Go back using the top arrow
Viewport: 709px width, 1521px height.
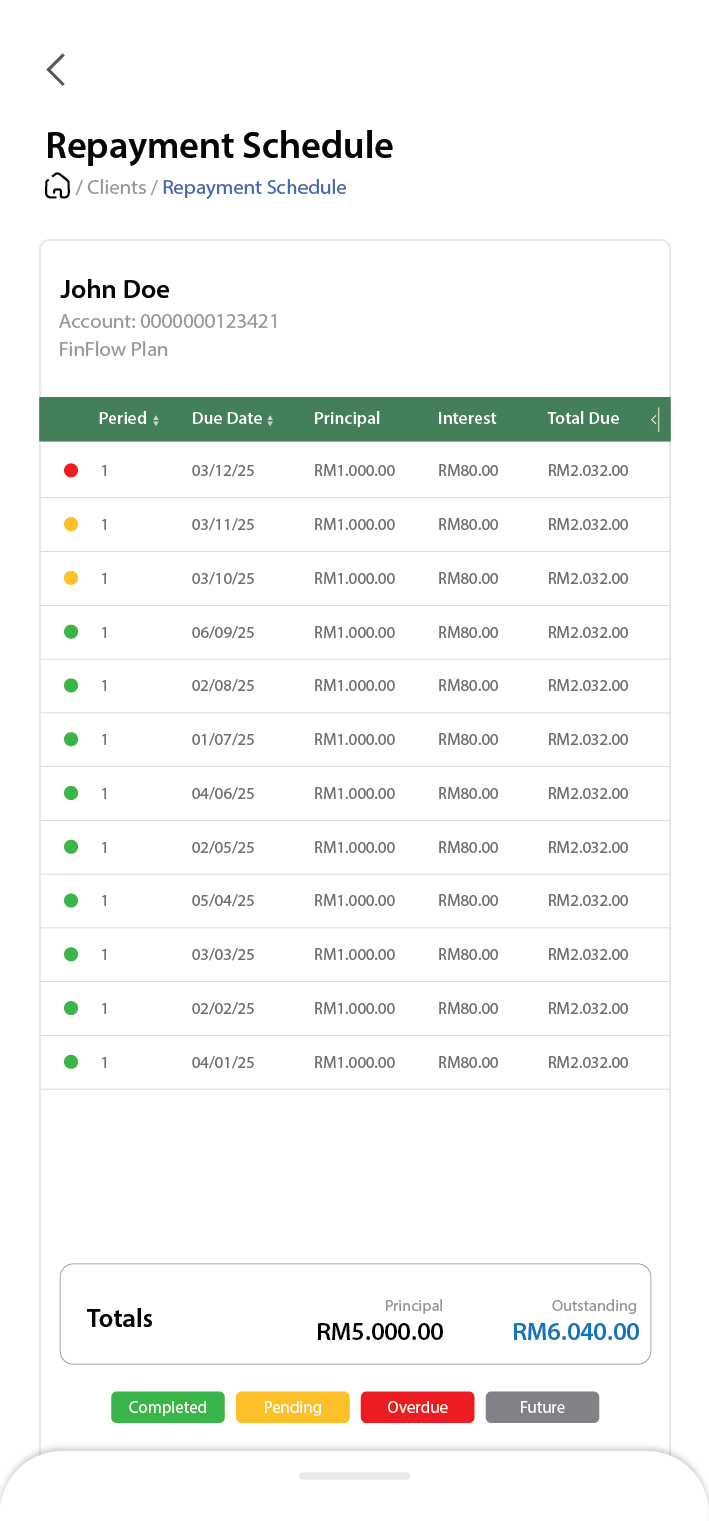(56, 70)
